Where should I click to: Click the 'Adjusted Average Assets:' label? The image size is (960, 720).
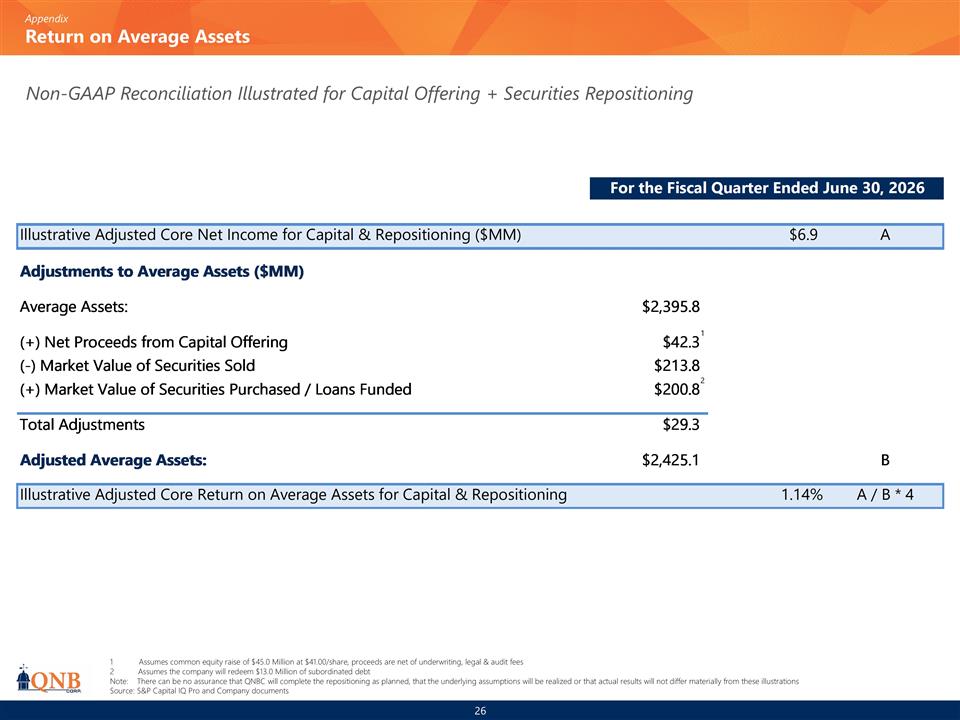113,460
